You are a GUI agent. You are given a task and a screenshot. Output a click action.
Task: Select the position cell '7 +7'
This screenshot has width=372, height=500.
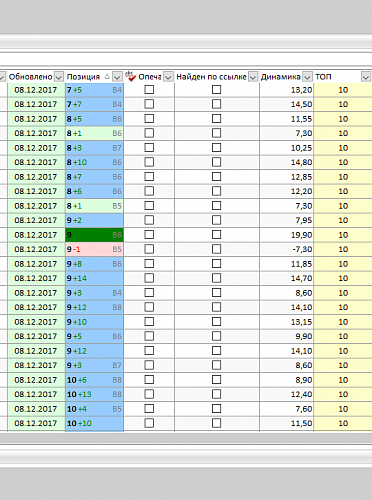pyautogui.click(x=94, y=104)
